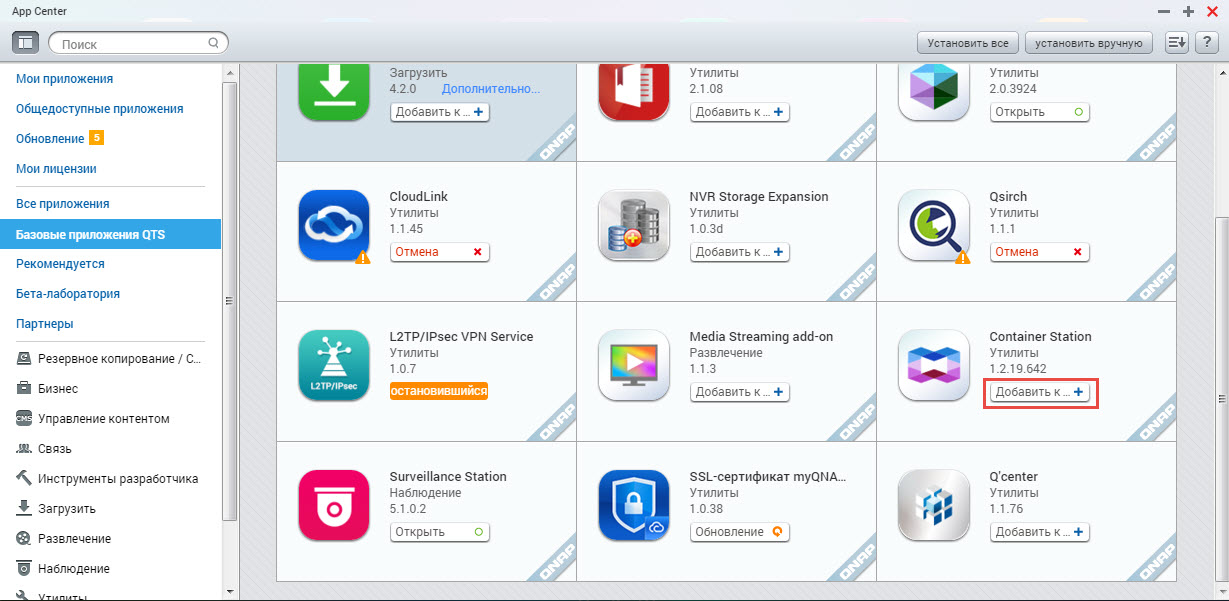
Task: Go to My Apps section
Action: click(x=64, y=78)
